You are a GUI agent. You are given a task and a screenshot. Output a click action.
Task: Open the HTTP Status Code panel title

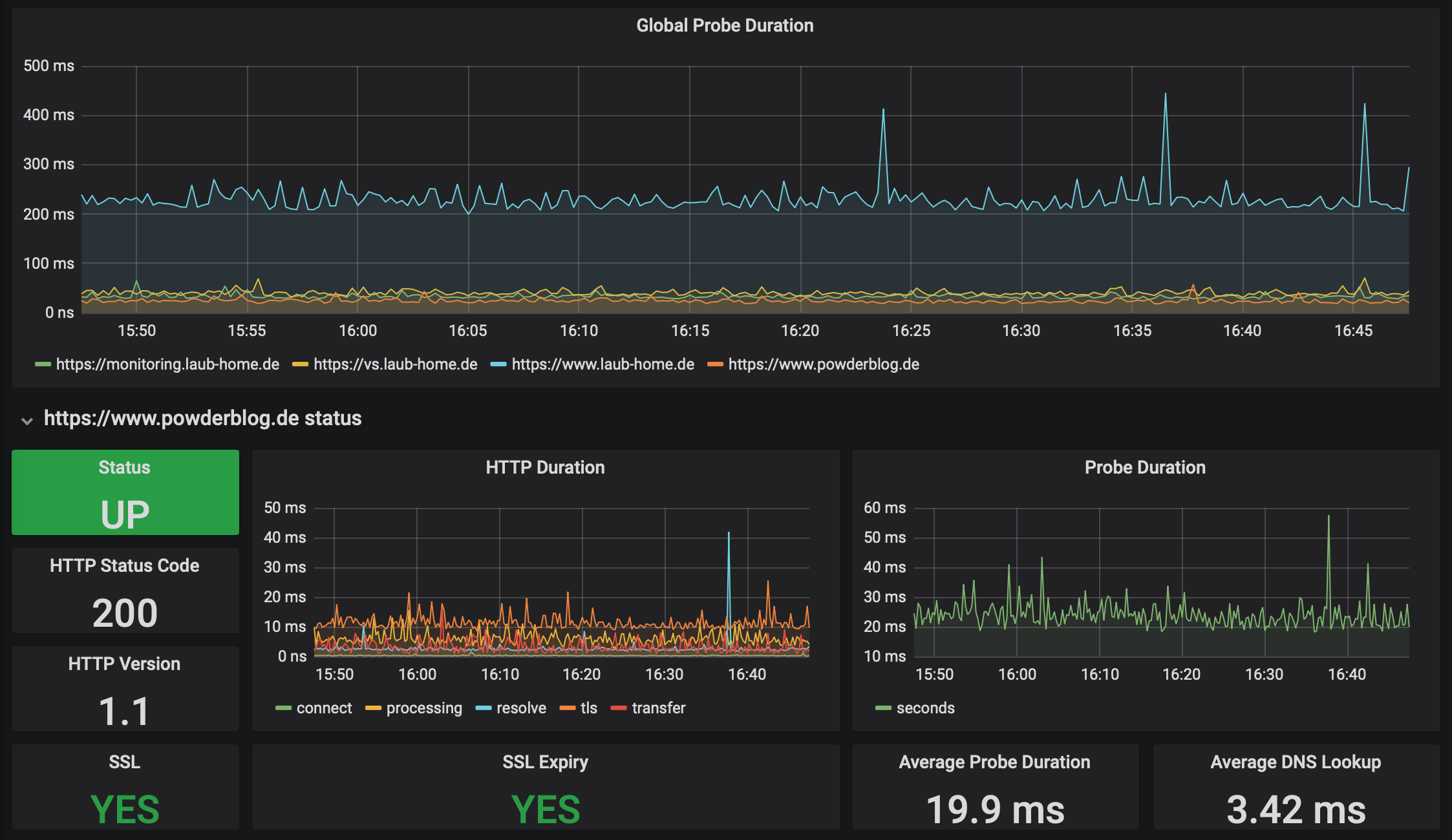[x=125, y=565]
